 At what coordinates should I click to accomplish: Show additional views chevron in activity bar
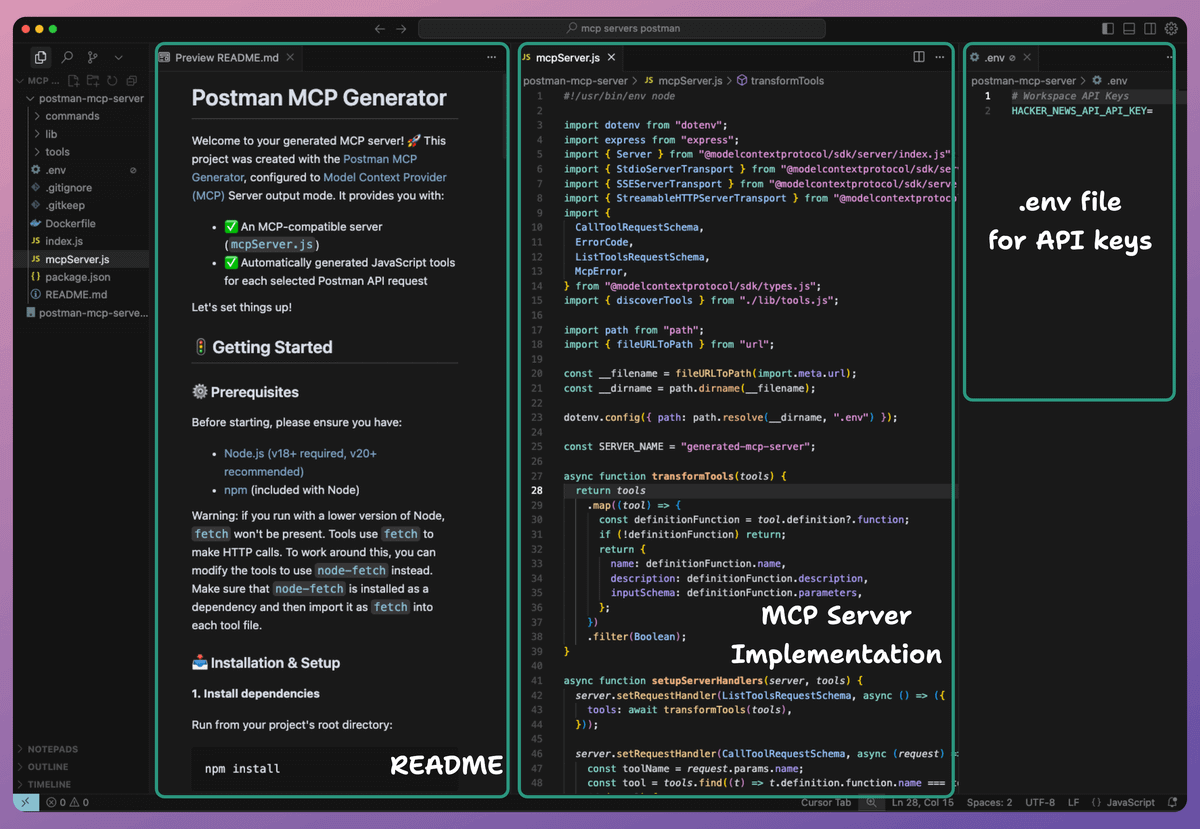click(119, 58)
